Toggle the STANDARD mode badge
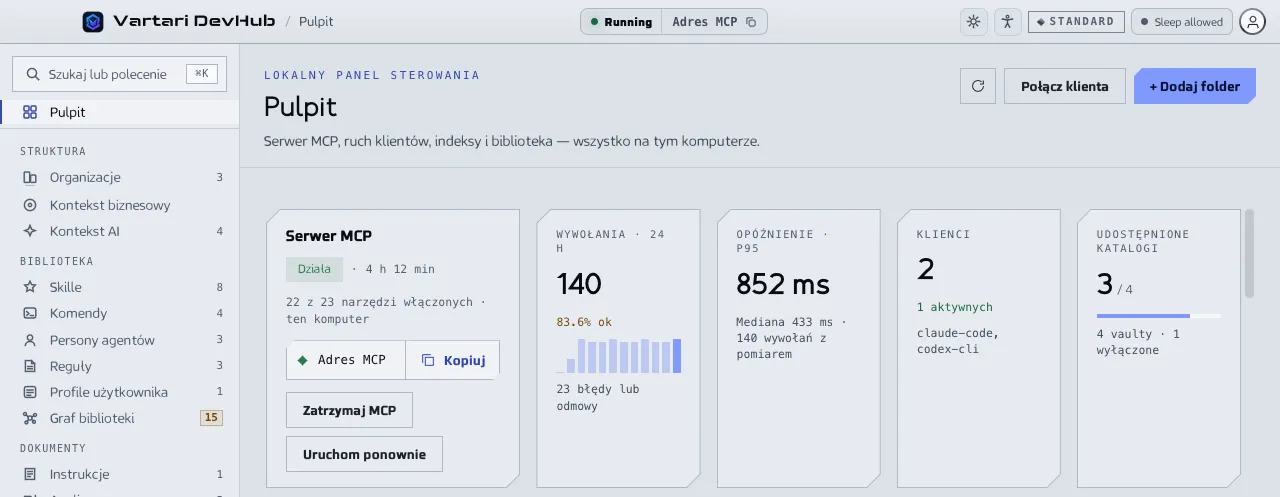The width and height of the screenshot is (1280, 497). point(1076,21)
